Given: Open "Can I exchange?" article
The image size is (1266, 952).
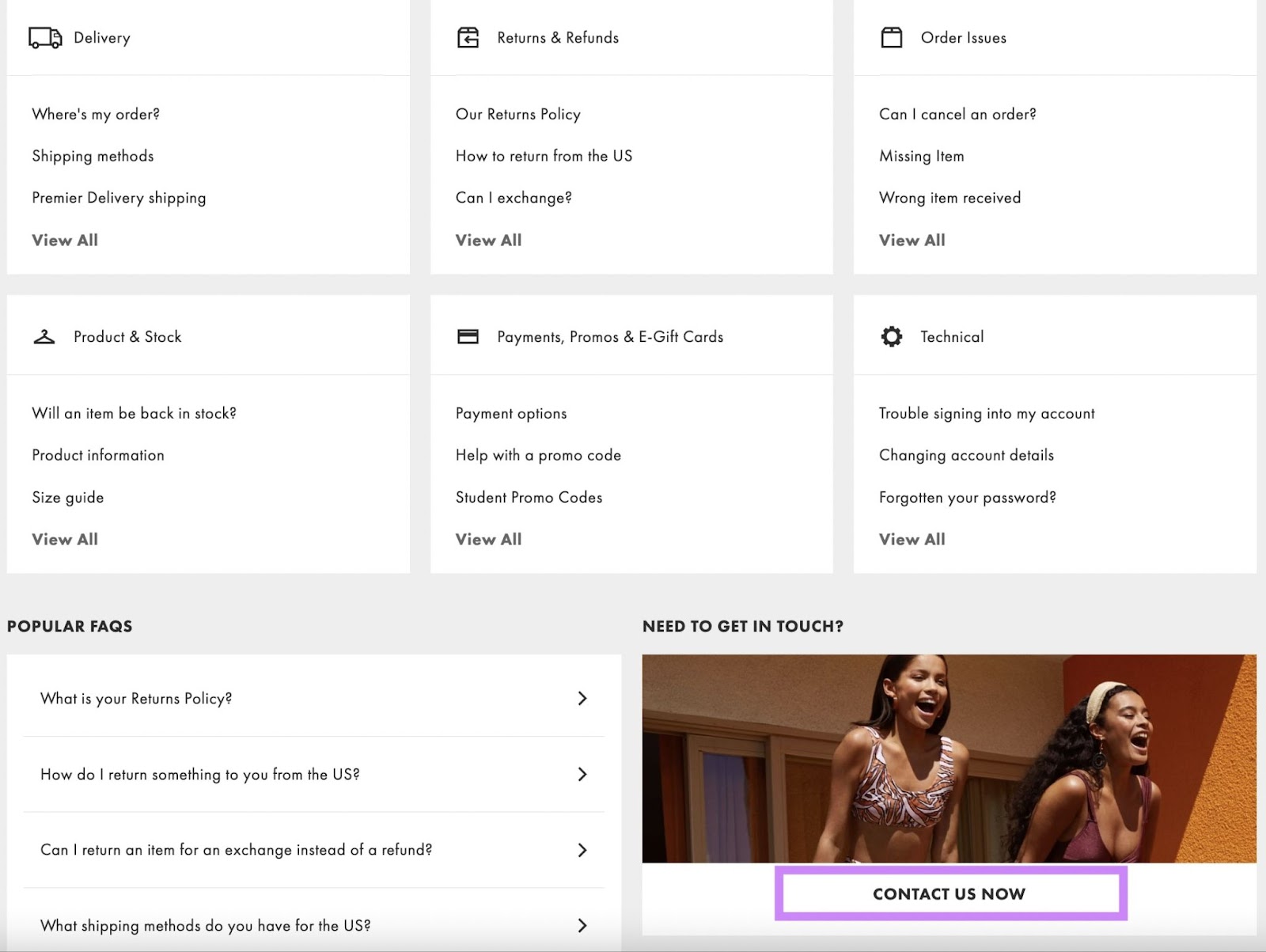Looking at the screenshot, I should point(513,197).
